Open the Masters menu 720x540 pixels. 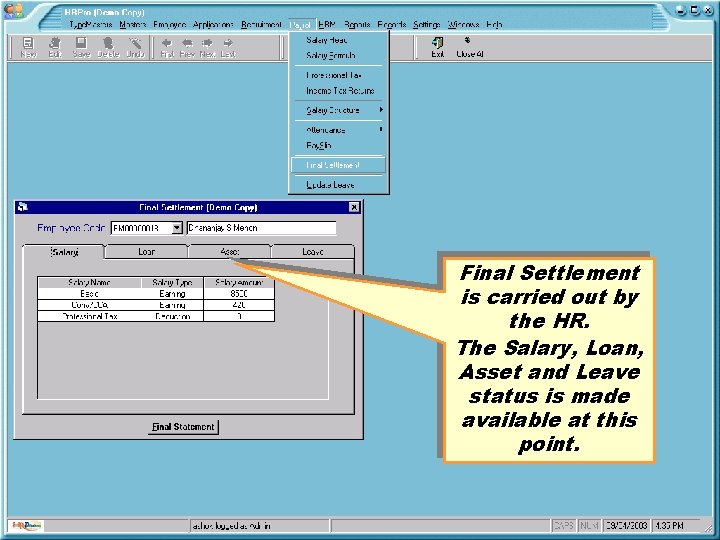tap(132, 25)
